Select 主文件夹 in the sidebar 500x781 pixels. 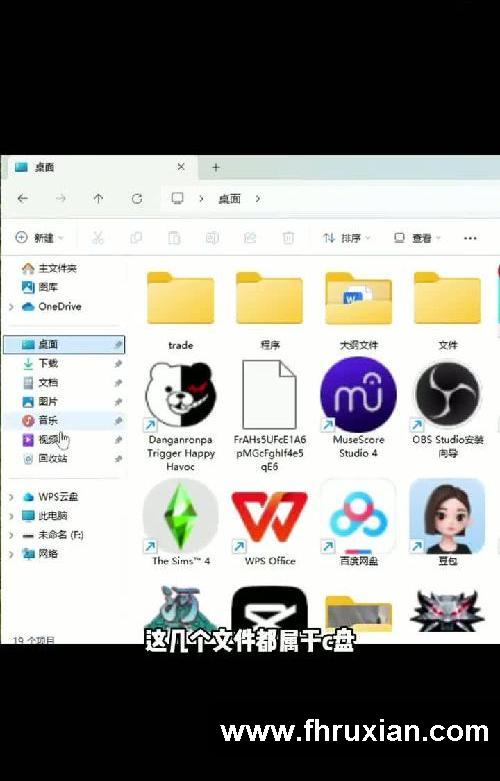(50, 268)
